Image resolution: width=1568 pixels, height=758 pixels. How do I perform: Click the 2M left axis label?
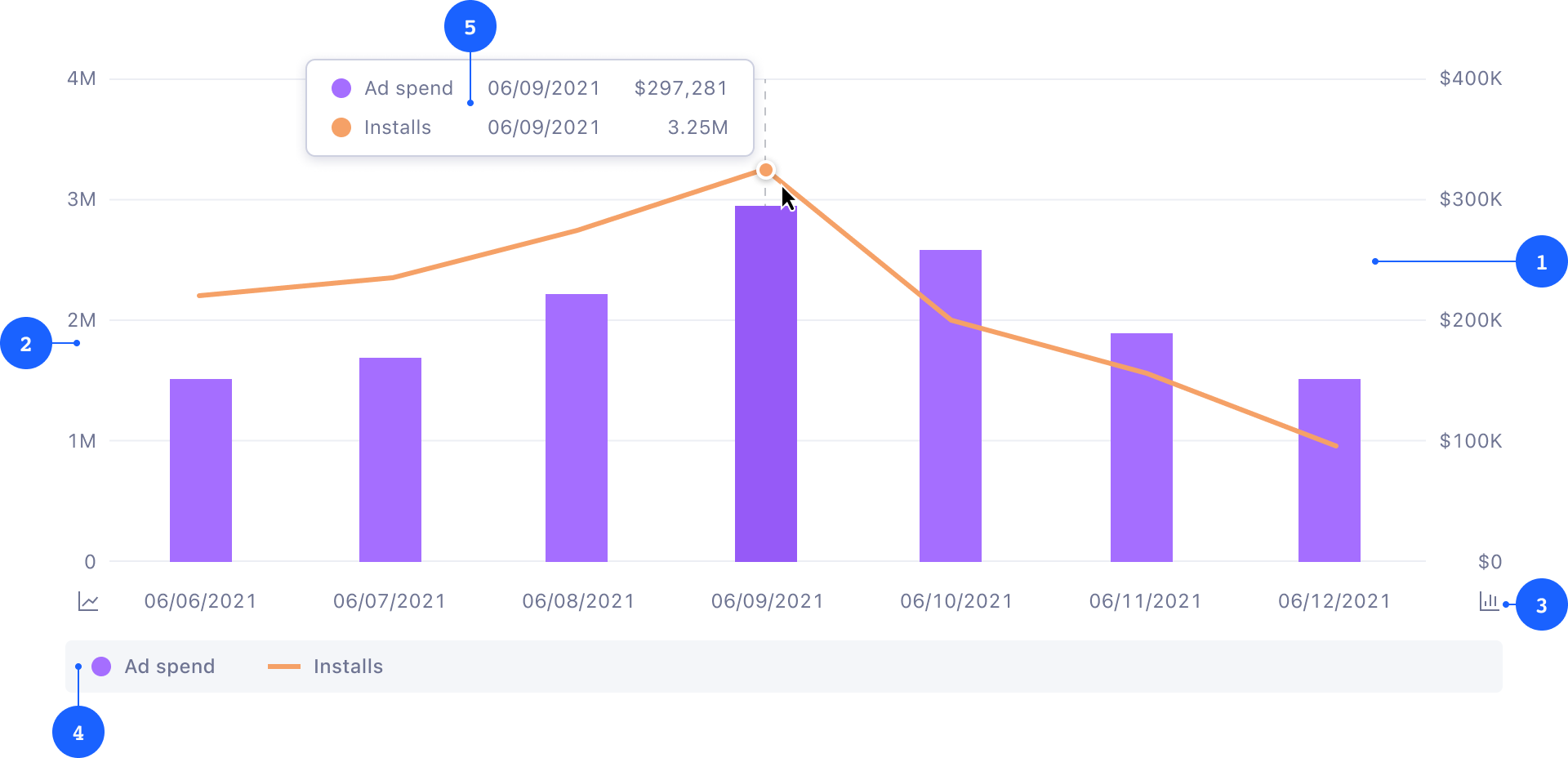pyautogui.click(x=82, y=320)
